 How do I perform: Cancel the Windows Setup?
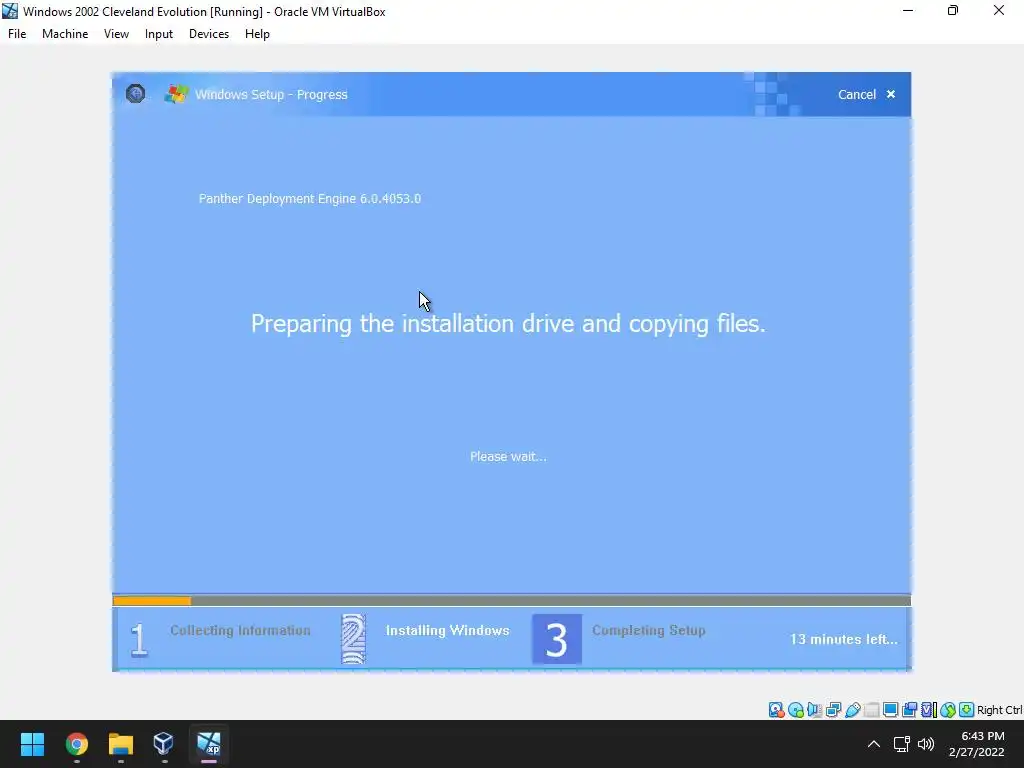857,95
